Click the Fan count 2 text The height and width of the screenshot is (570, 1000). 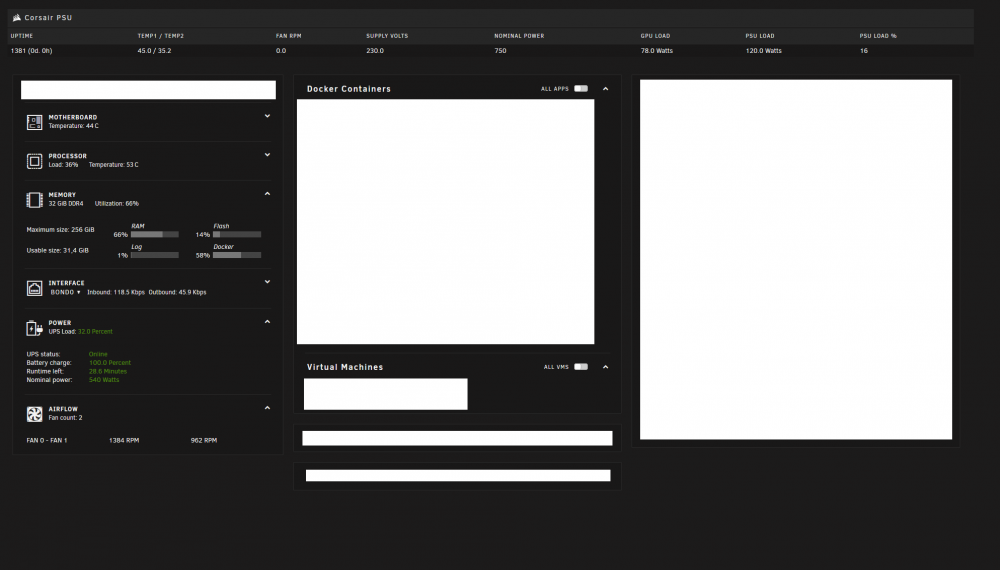[x=65, y=418]
